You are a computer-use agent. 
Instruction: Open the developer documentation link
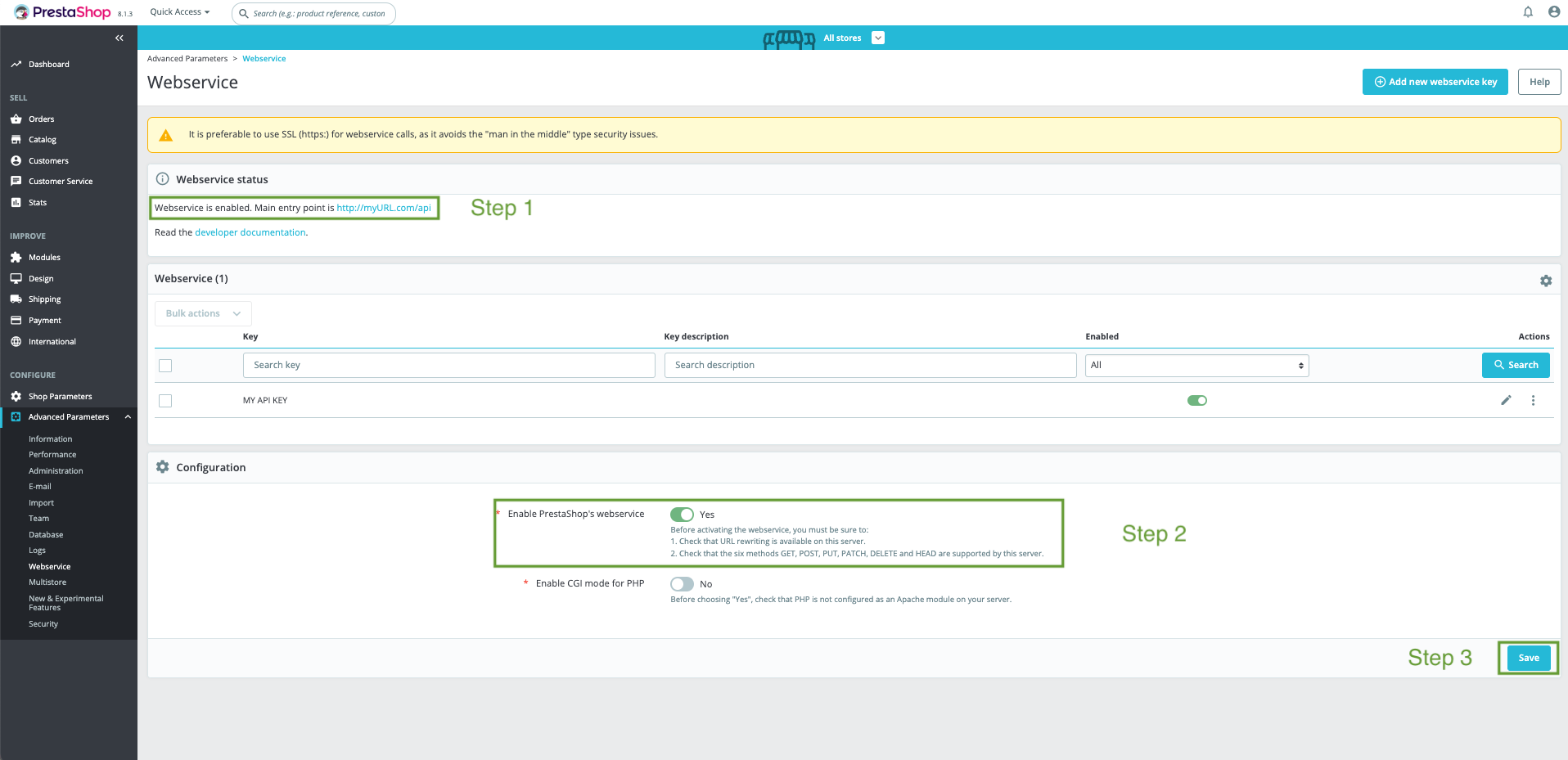point(250,232)
